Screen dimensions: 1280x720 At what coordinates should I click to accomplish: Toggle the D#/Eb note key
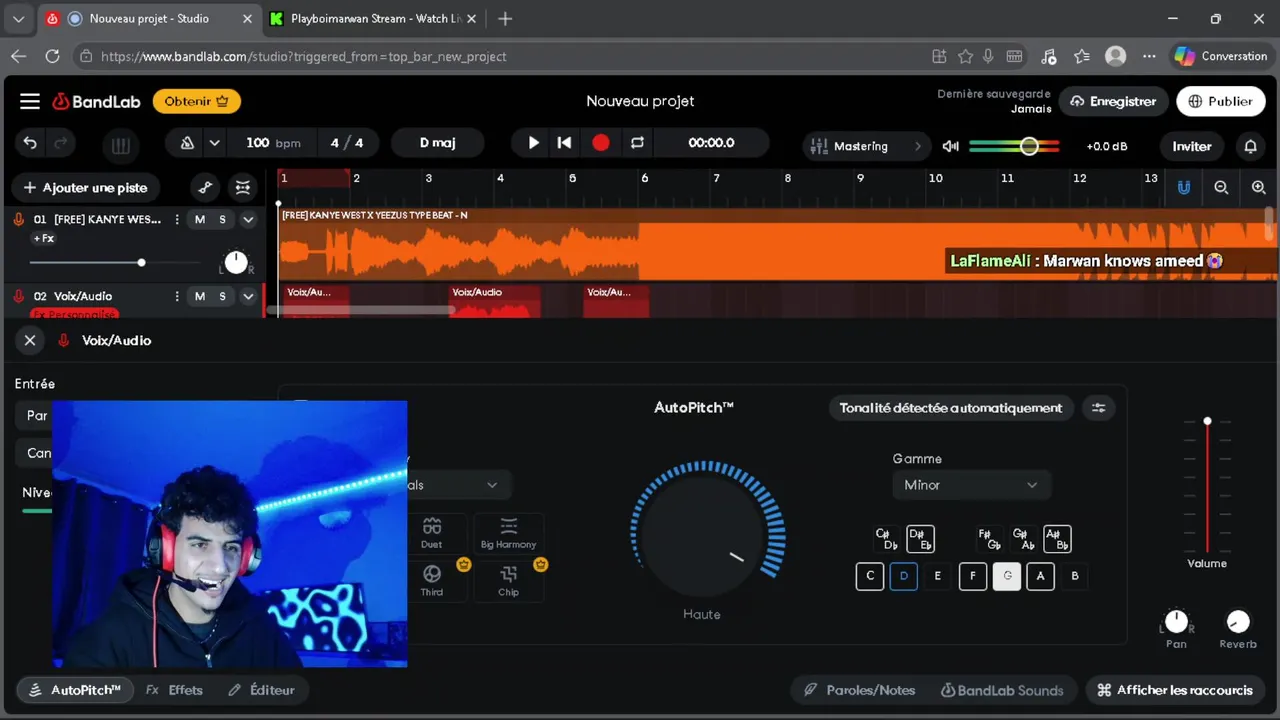pos(920,539)
